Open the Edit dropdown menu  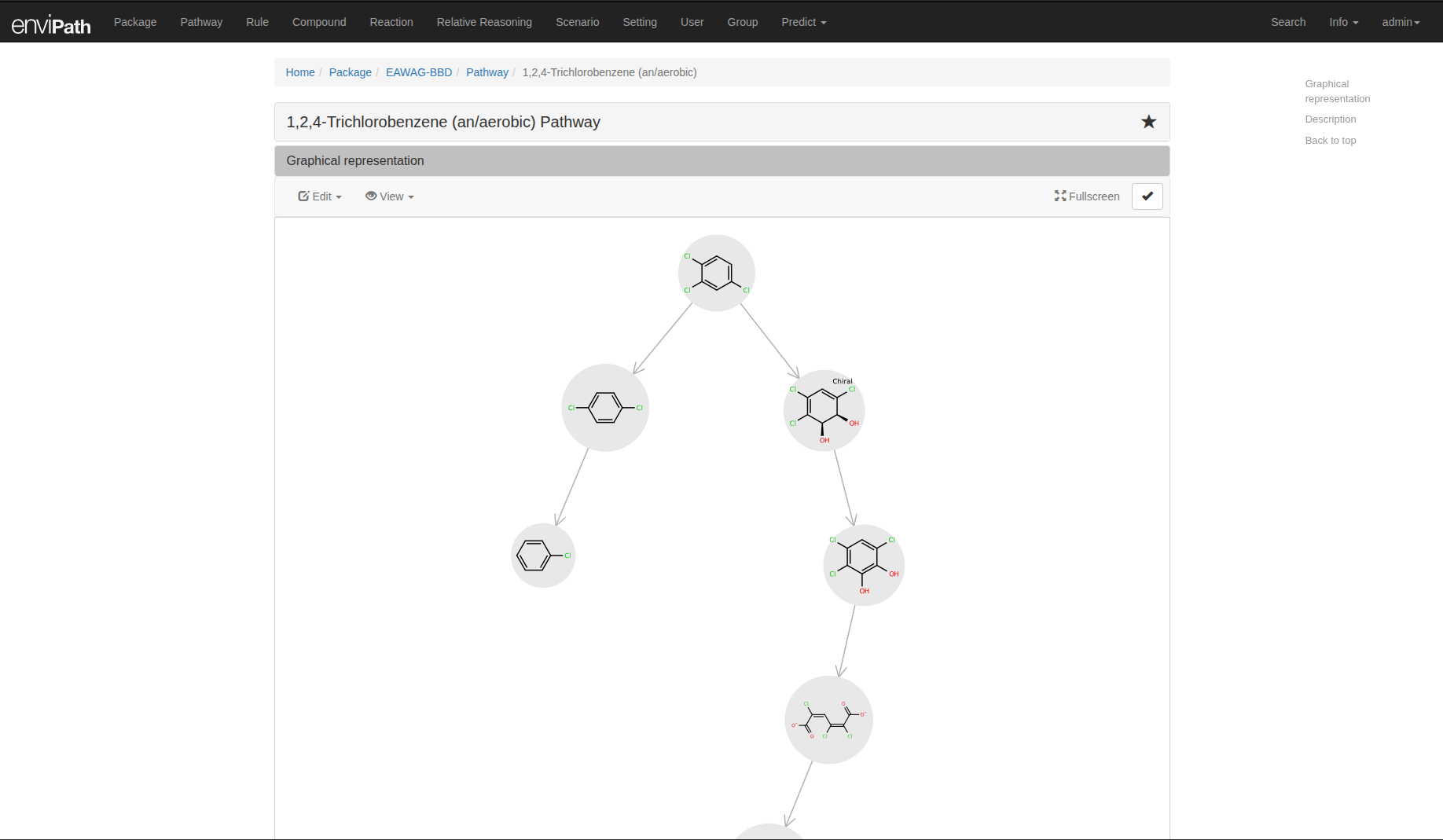point(320,196)
